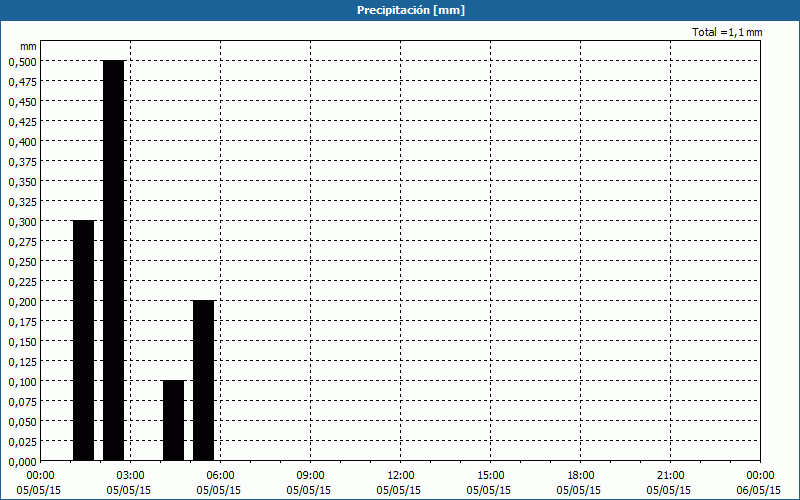Image resolution: width=800 pixels, height=500 pixels.
Task: Click the y-axis value 0,025
Action: pos(23,442)
